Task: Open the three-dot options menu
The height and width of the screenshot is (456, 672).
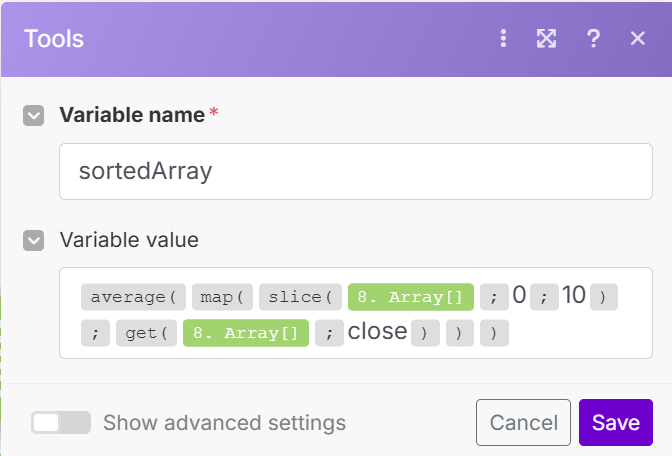Action: pos(503,39)
